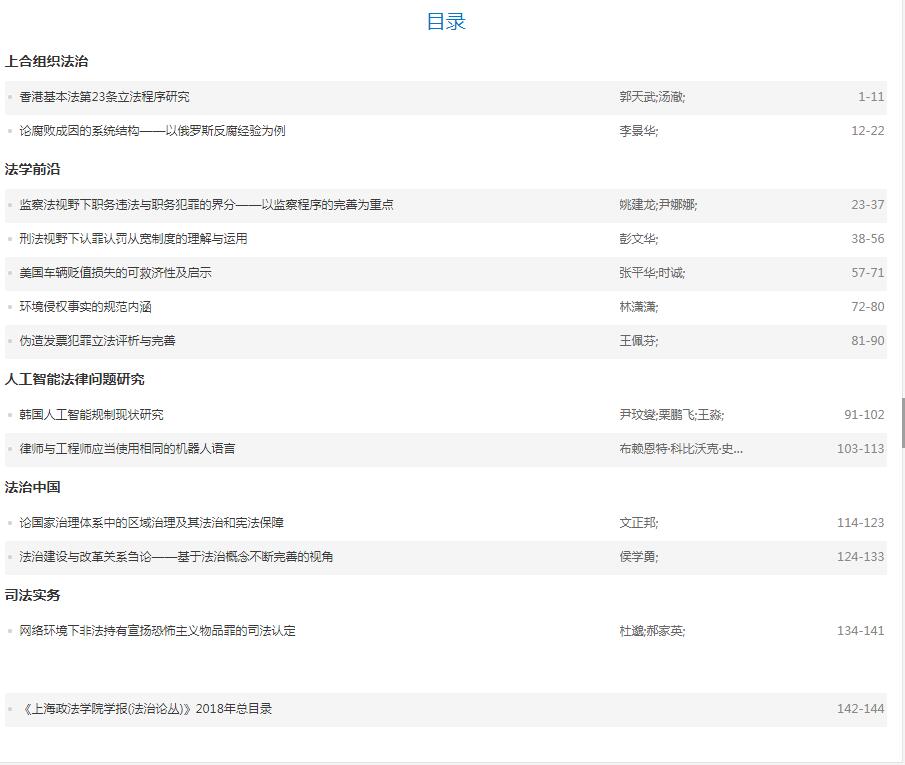Click author 文正邦
The image size is (905, 765).
[638, 523]
